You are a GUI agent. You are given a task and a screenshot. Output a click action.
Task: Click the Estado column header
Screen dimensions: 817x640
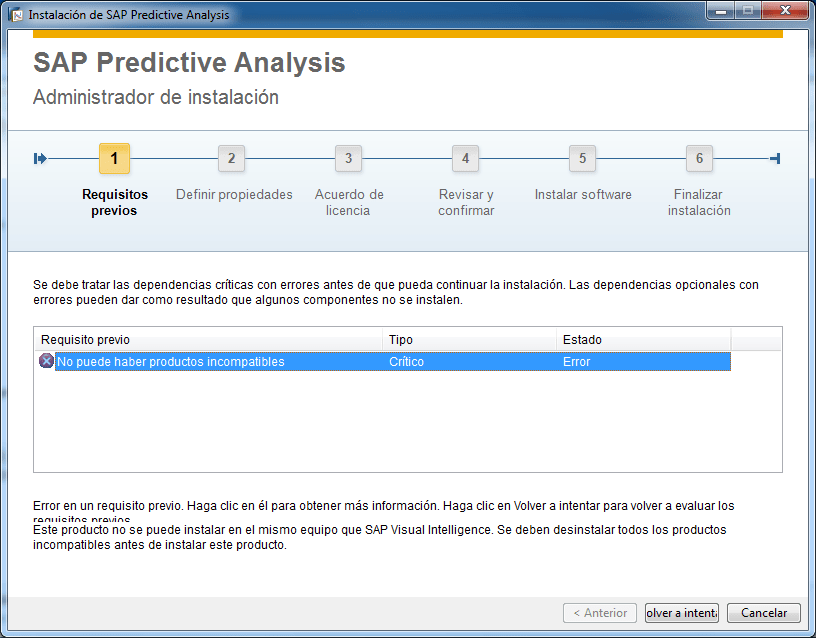(x=642, y=340)
